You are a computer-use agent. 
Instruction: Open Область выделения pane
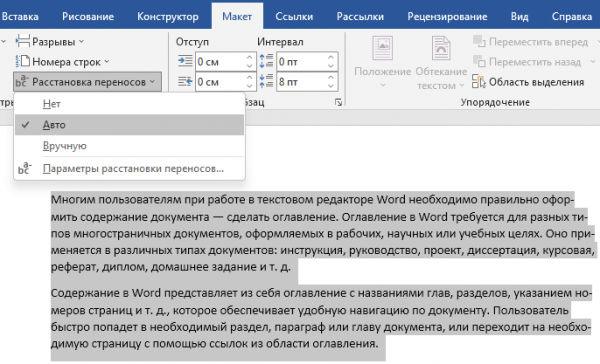[528, 82]
